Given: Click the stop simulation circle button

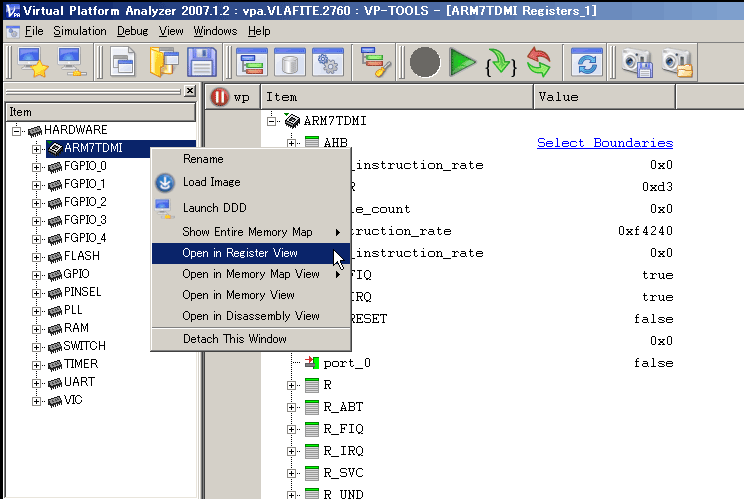Looking at the screenshot, I should (425, 62).
